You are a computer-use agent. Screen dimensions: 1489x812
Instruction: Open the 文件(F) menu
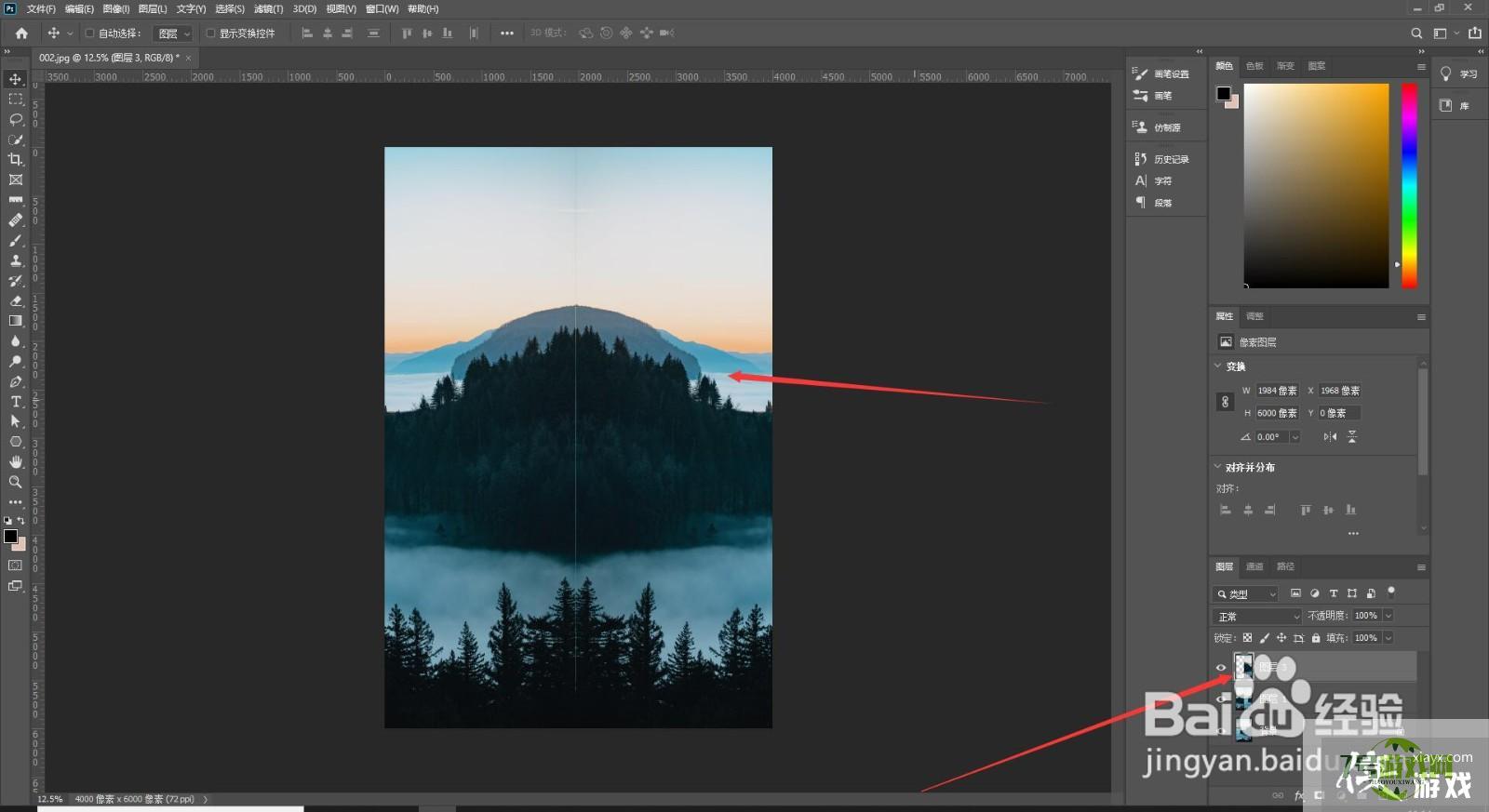tap(41, 8)
